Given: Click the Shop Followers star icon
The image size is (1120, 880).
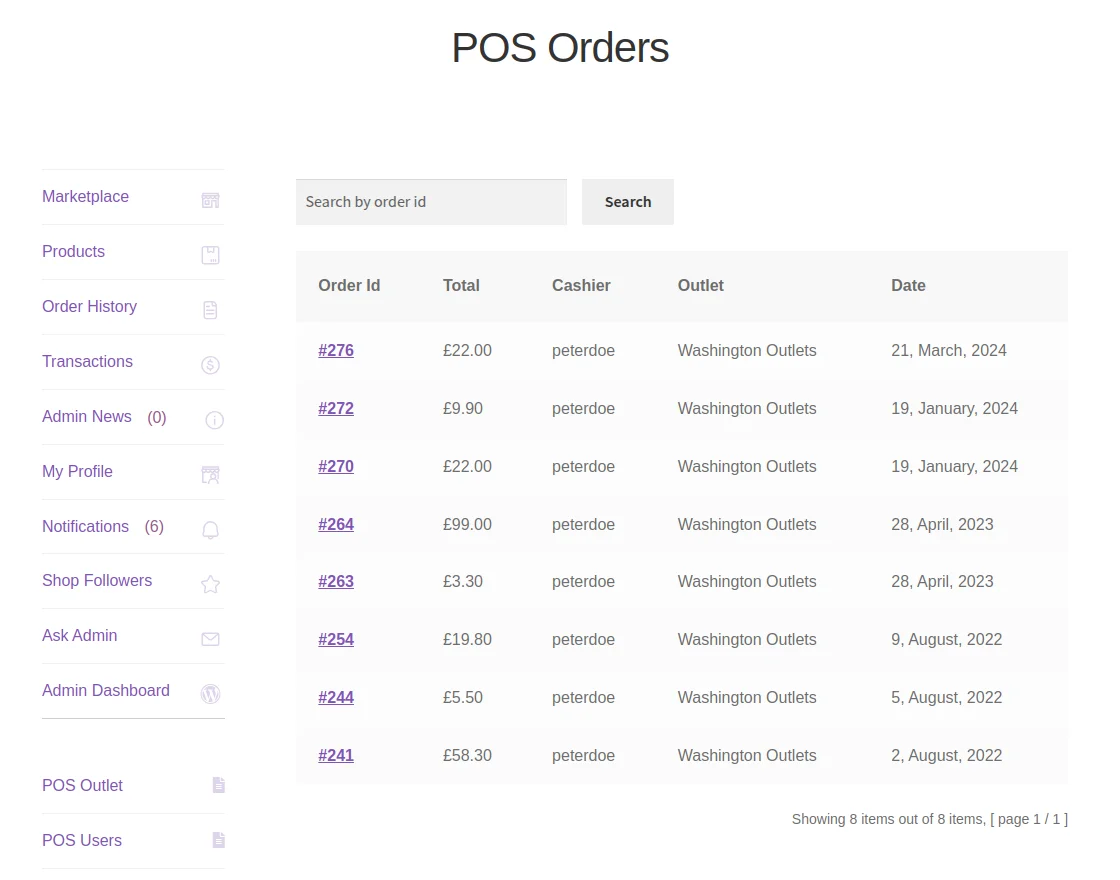Looking at the screenshot, I should pos(210,584).
